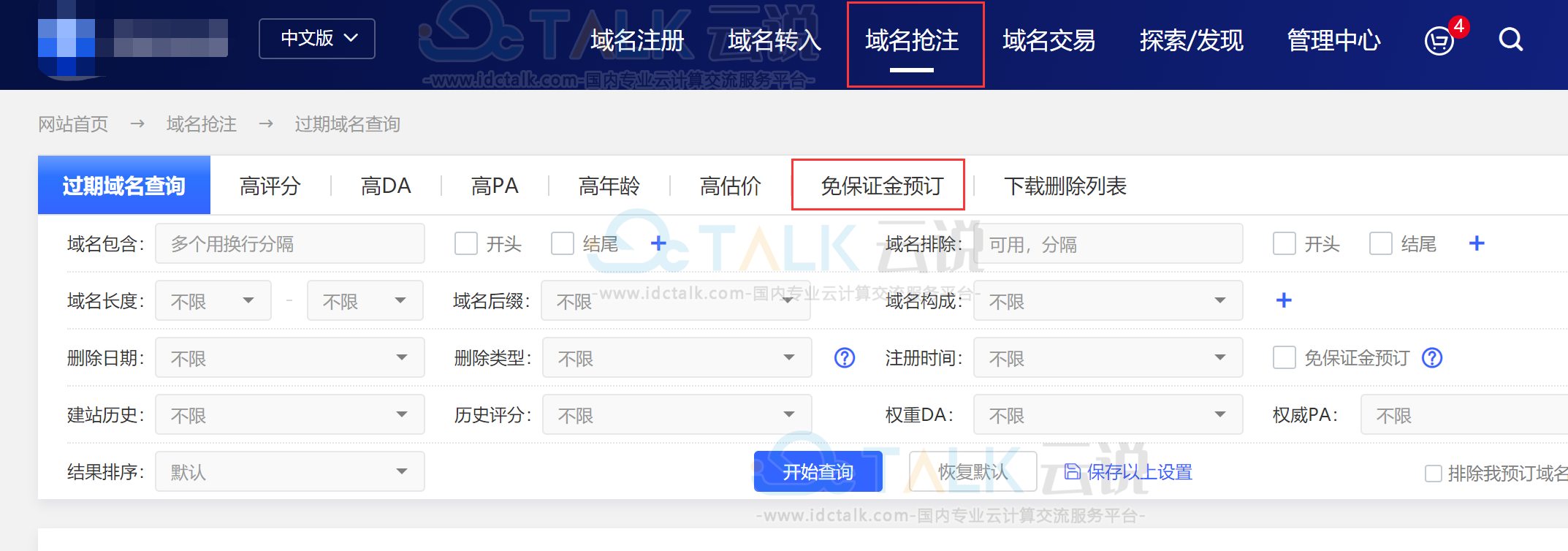This screenshot has width=1568, height=551.
Task: Click the 恢复默认 button
Action: point(973,471)
